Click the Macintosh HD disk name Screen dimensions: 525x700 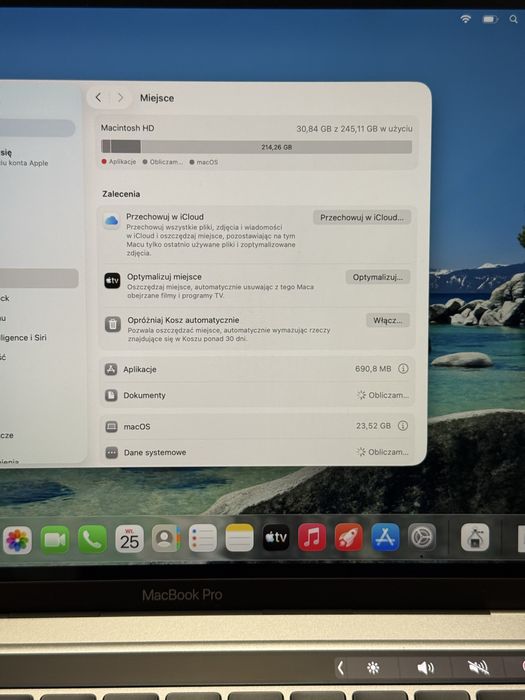[128, 128]
